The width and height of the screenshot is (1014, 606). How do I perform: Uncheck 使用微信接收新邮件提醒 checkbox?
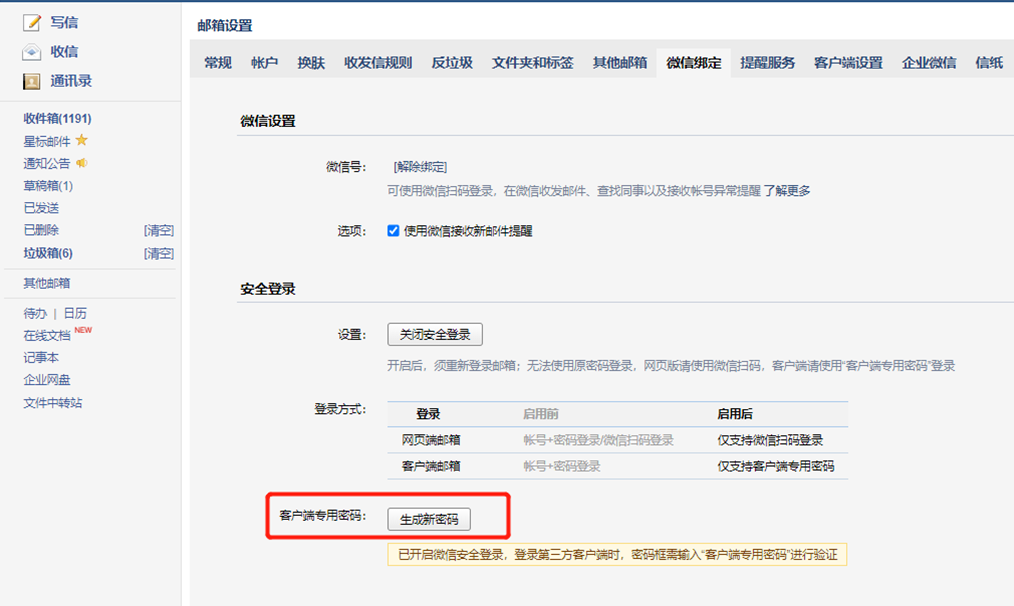pyautogui.click(x=393, y=231)
